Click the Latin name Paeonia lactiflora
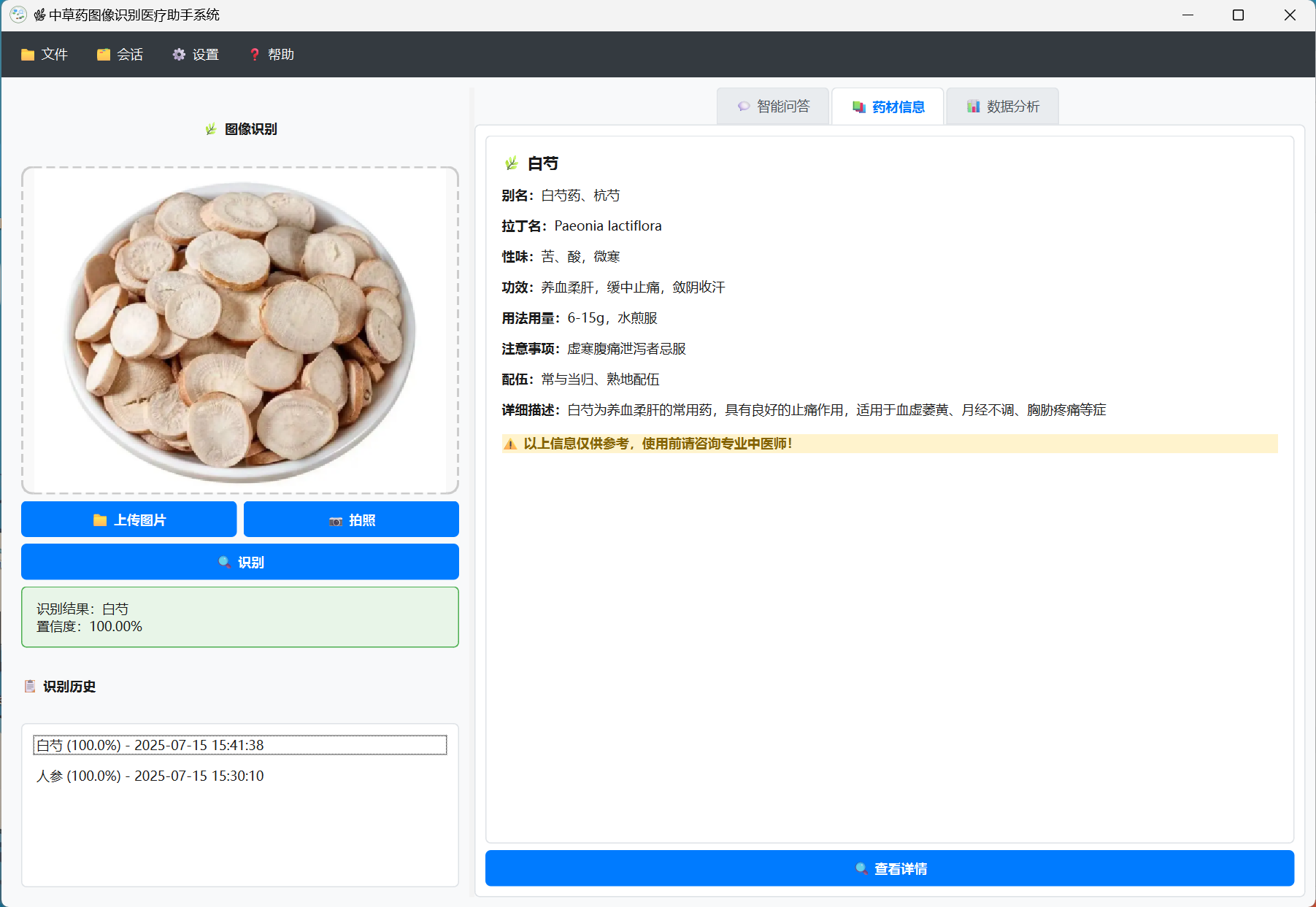 pos(608,226)
